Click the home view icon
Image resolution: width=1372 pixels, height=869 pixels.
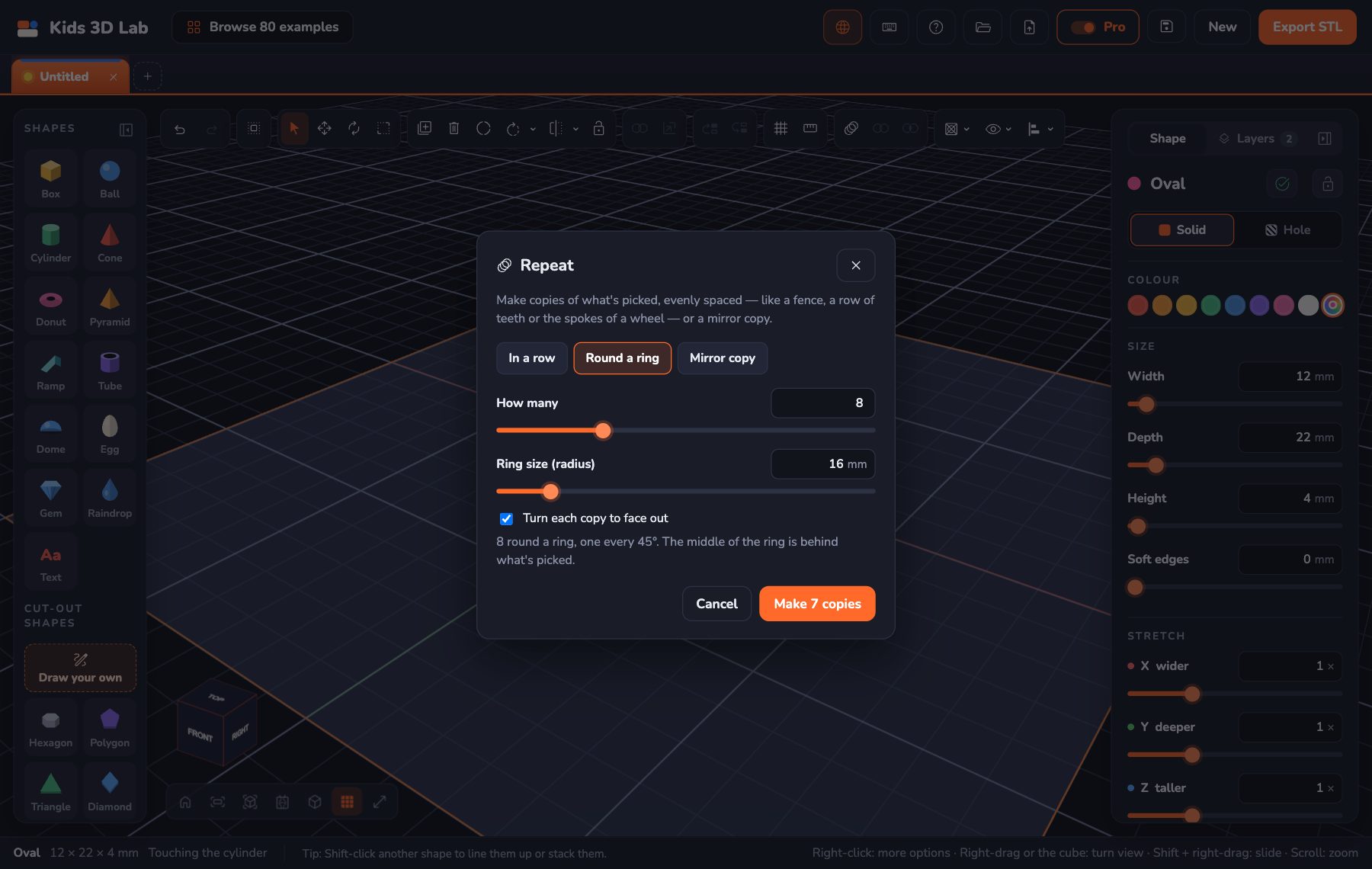(x=185, y=802)
